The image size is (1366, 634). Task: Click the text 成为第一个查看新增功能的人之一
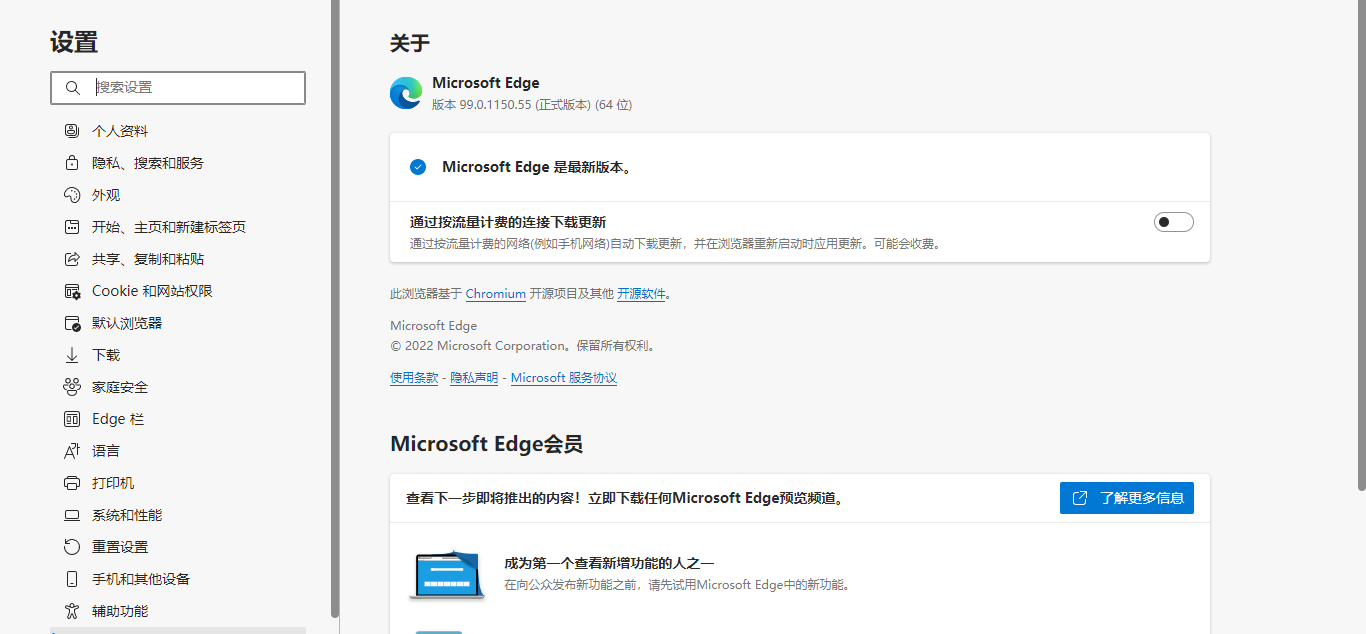click(609, 563)
